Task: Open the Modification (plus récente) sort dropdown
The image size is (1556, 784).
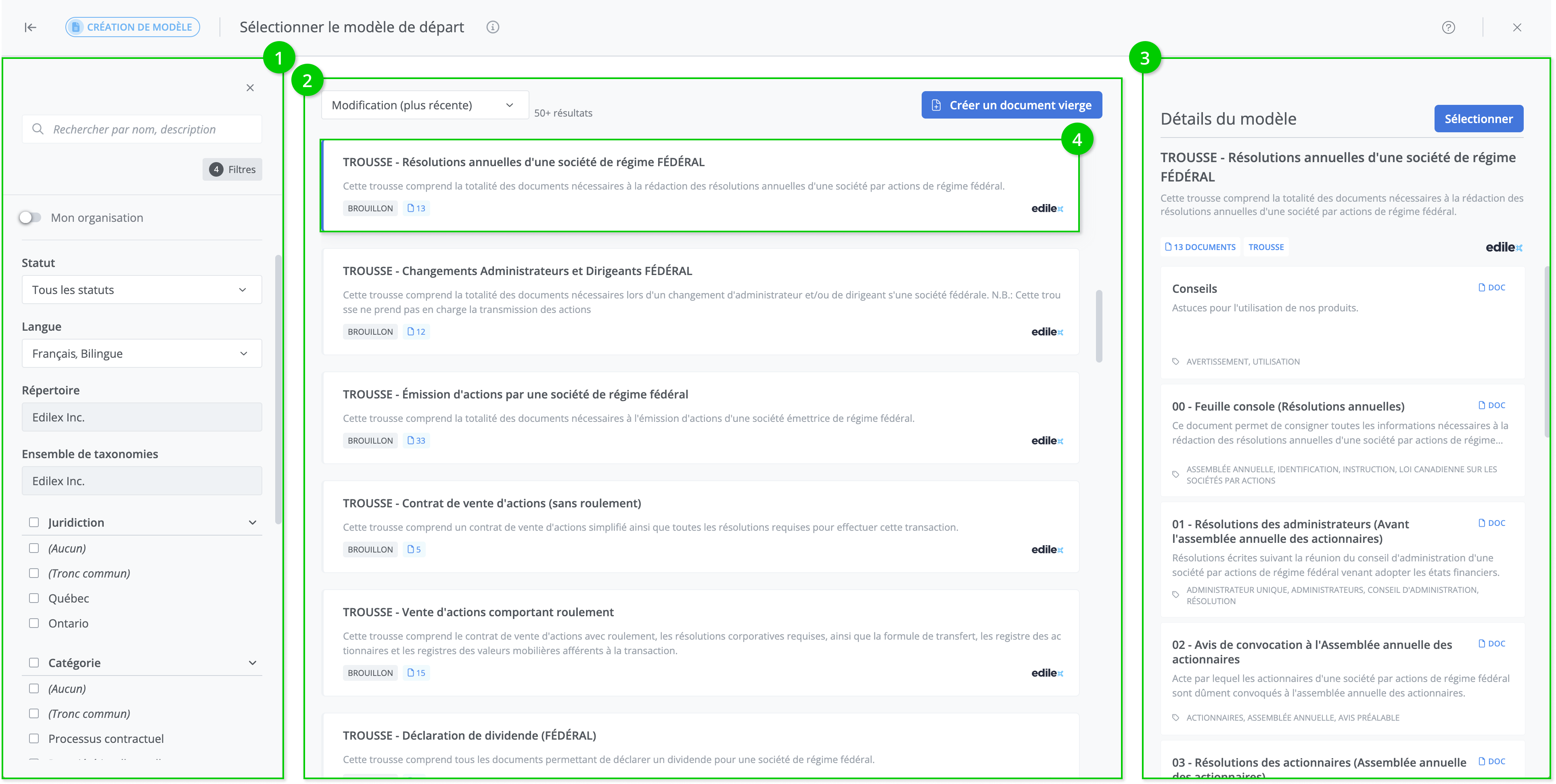Action: click(x=425, y=105)
